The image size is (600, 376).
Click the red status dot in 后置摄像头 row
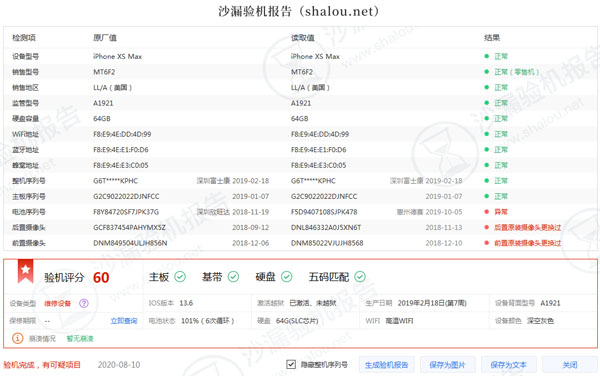[487, 227]
